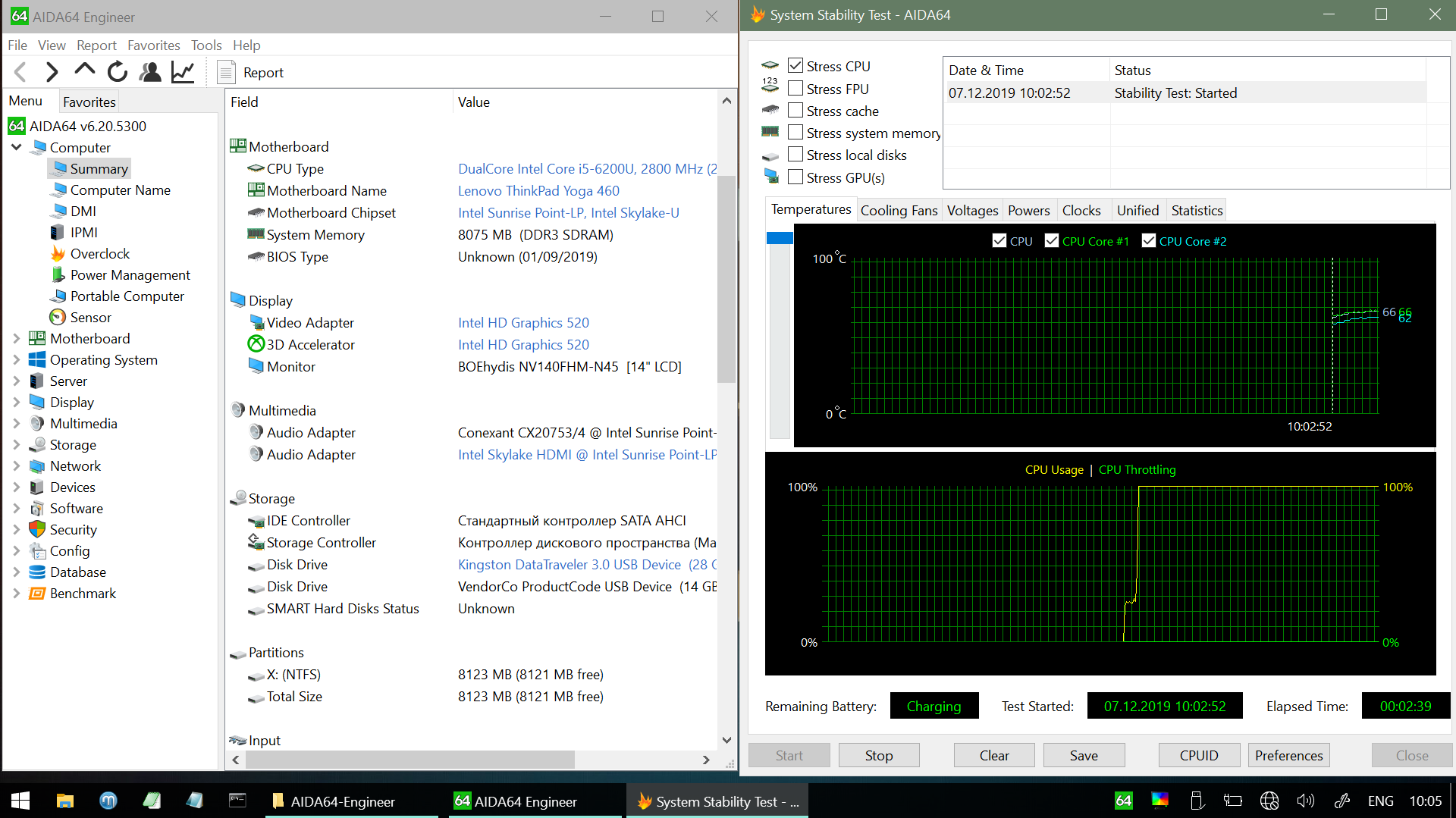
Task: Open the DualCore Intel Core i5-6200U link
Action: pos(588,169)
